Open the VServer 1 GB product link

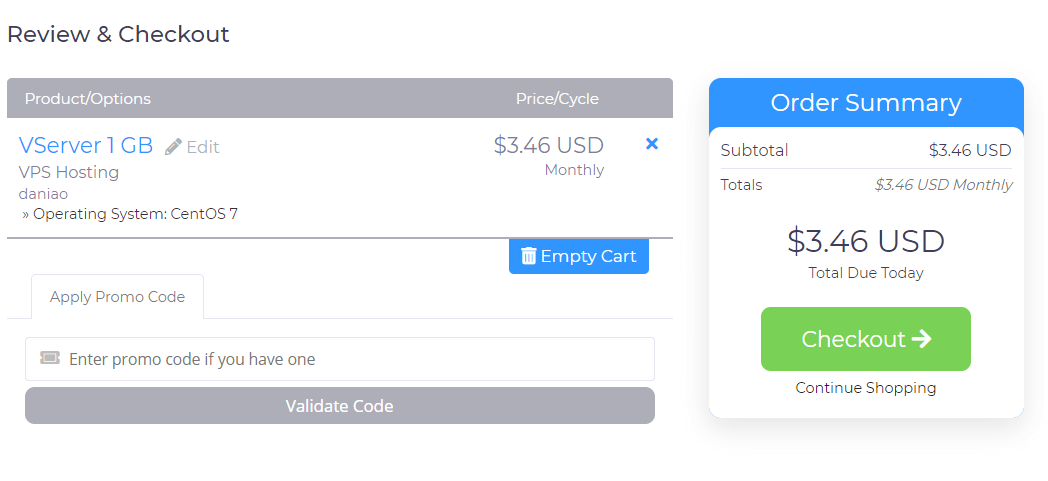(x=86, y=145)
